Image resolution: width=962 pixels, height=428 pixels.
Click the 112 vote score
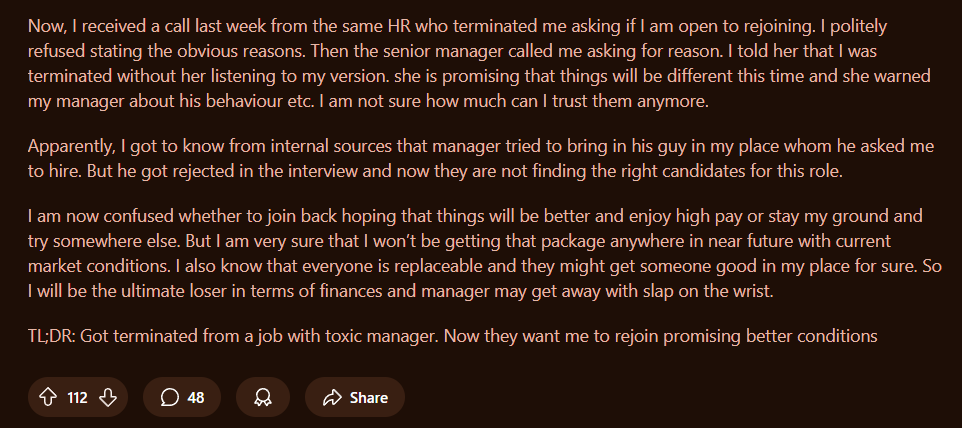77,397
